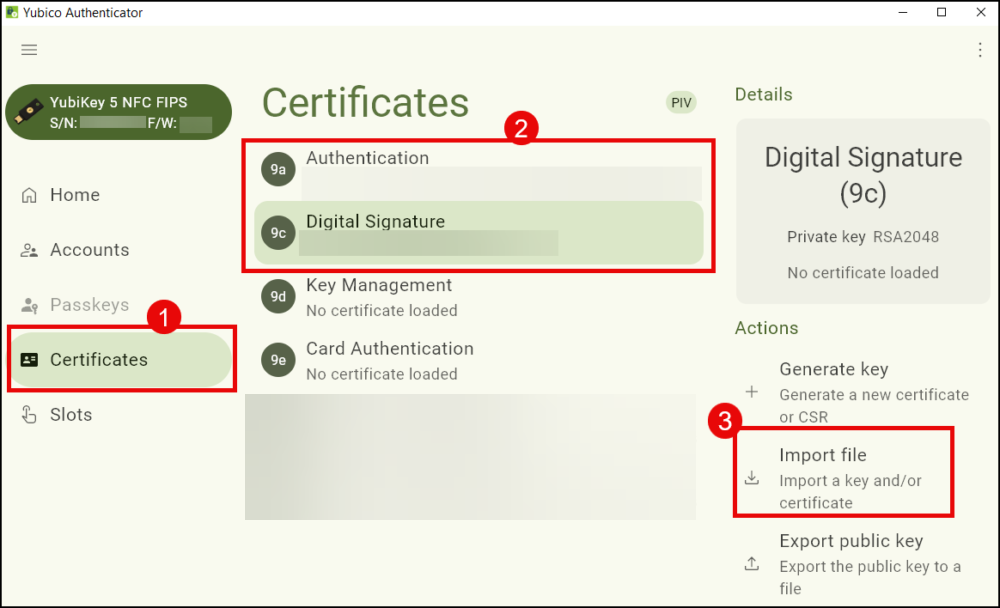Open the Accounts section
This screenshot has height=608, width=1000.
(89, 250)
